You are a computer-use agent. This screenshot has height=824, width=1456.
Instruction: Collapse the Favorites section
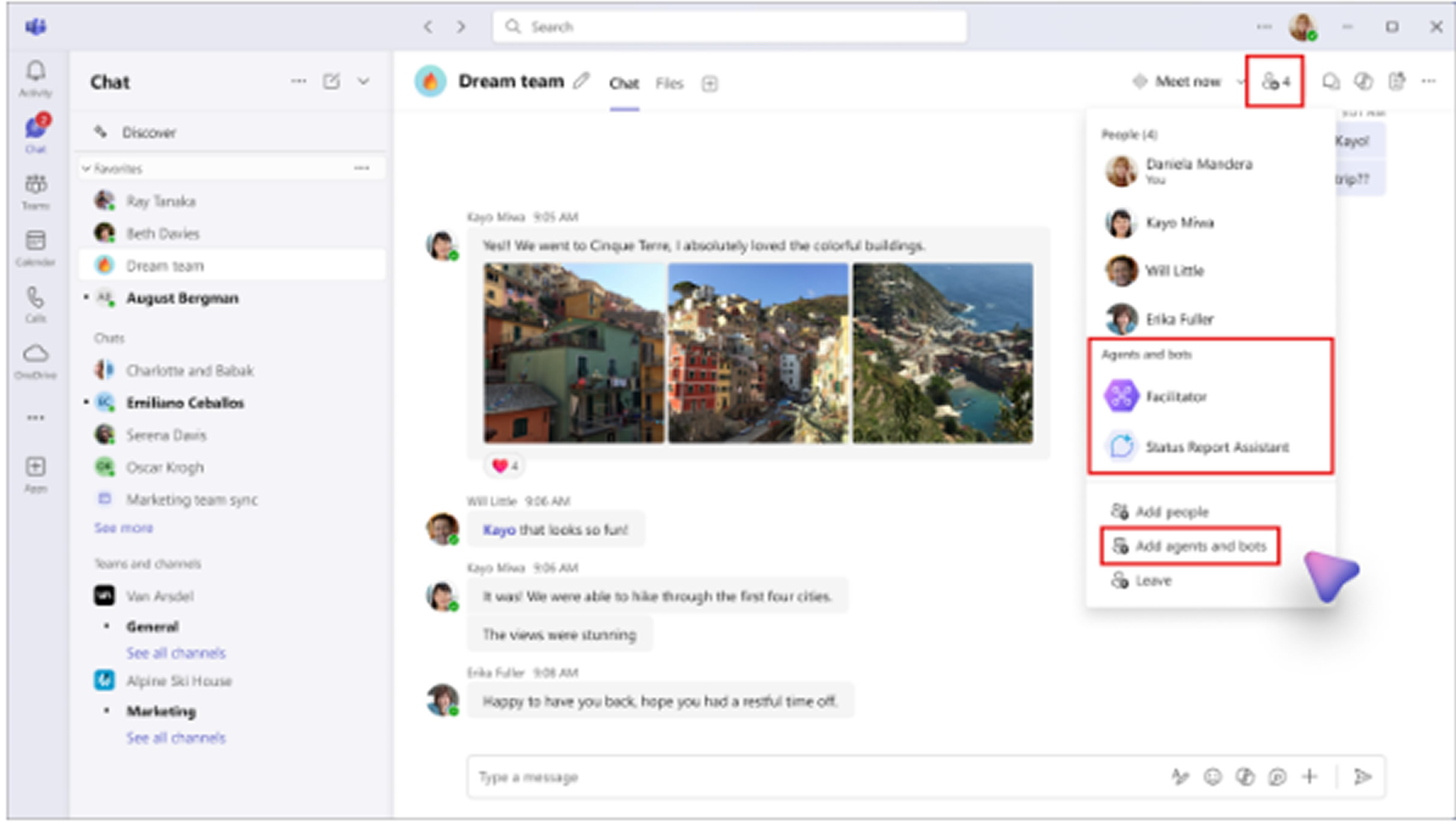click(86, 169)
